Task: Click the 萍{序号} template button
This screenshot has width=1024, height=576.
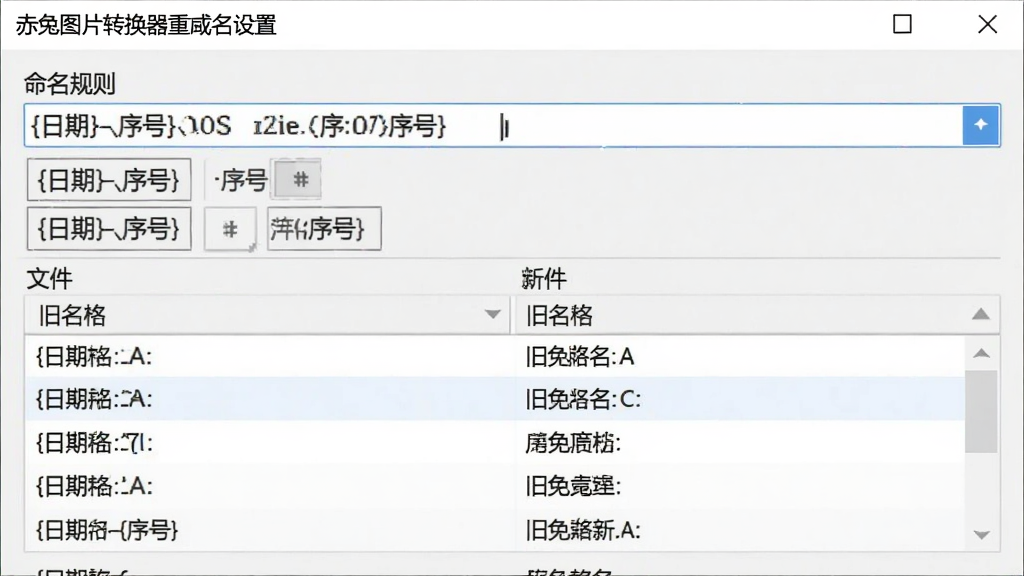Action: pos(324,229)
